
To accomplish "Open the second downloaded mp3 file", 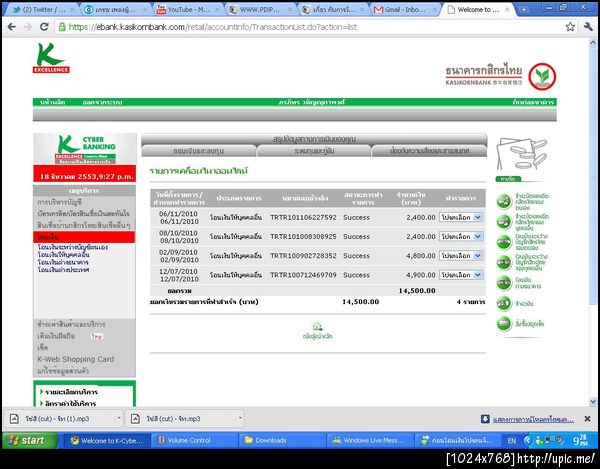I will click(173, 419).
